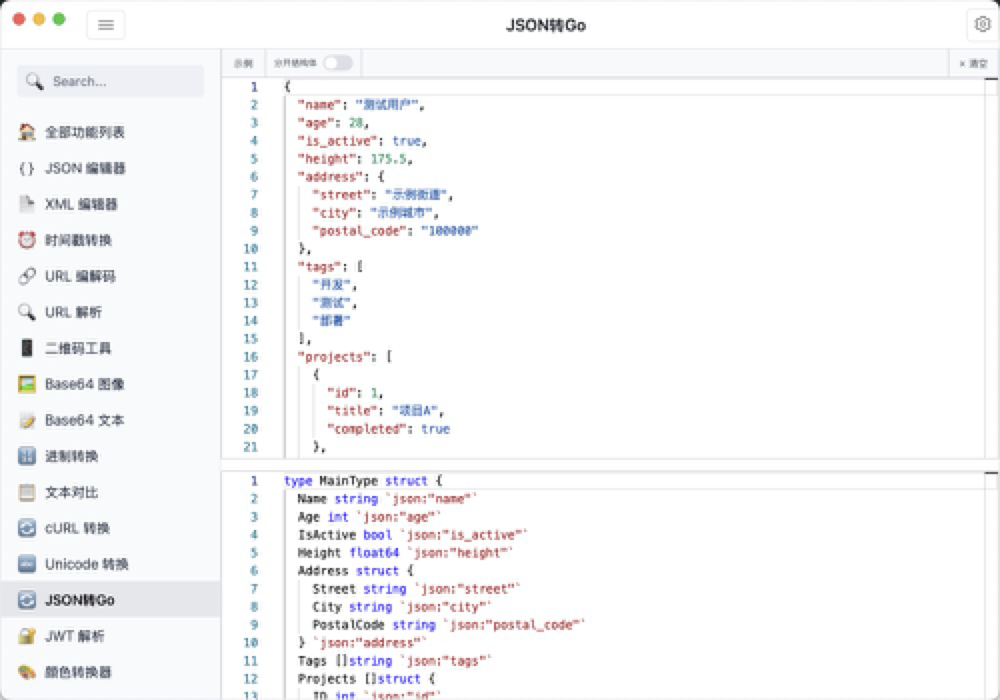Open the JWT 解析 tool
1000x700 pixels.
(80, 637)
